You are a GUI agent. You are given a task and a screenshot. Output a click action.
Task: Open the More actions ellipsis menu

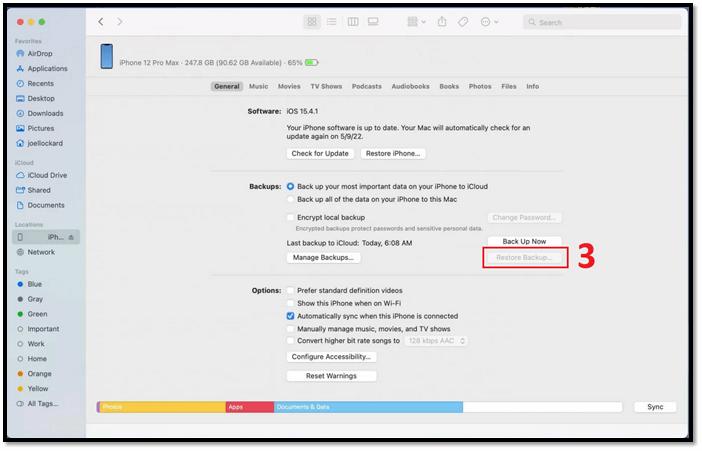pos(489,21)
